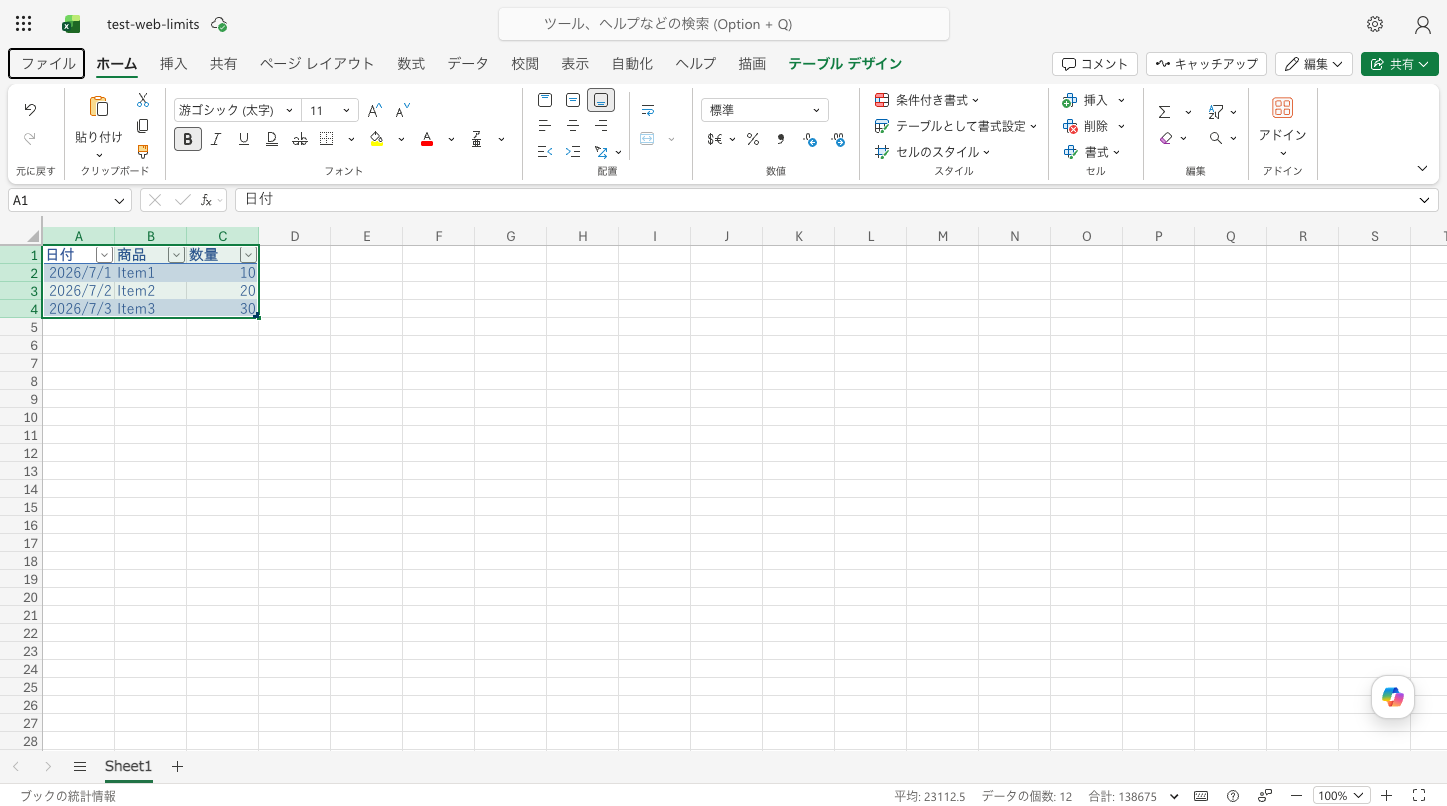Viewport: 1447px width, 806px height.
Task: Click the increase decimal icon
Action: pos(810,139)
